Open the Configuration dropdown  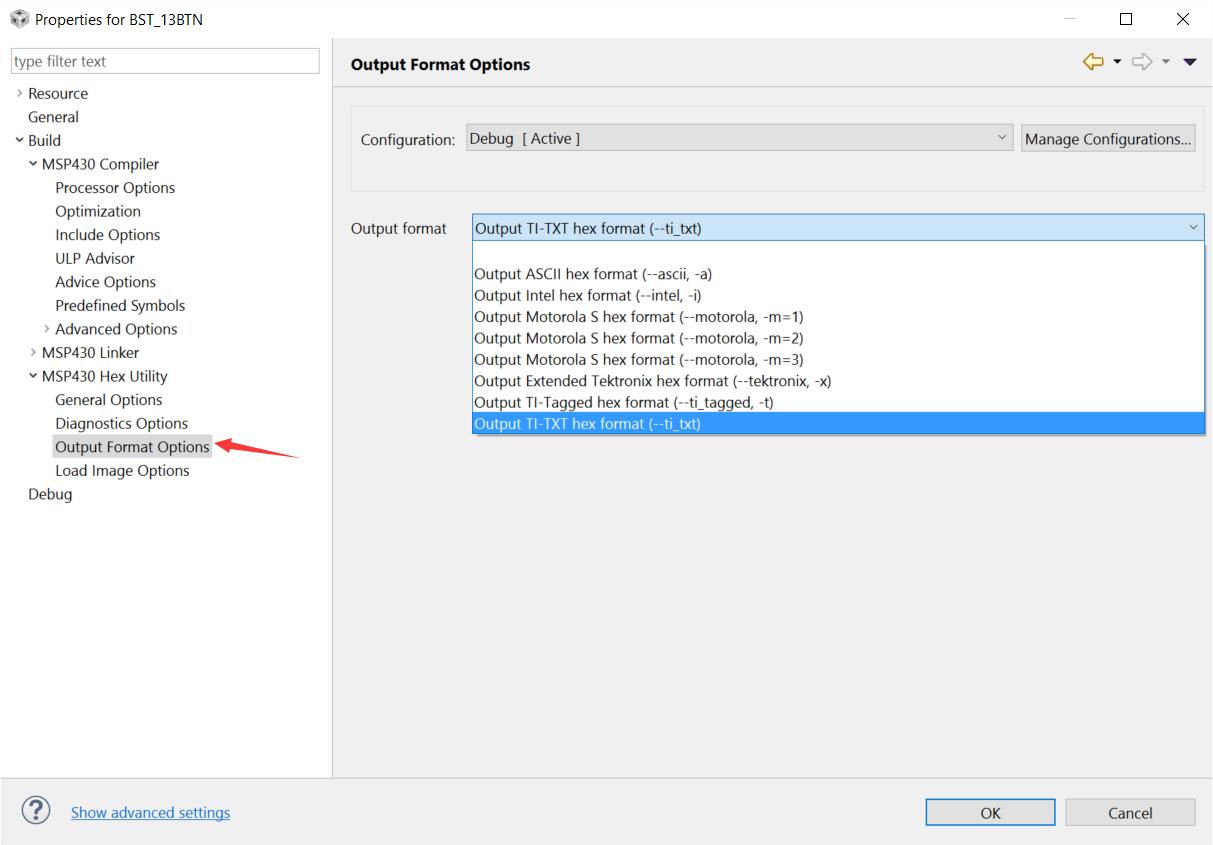[x=740, y=139]
